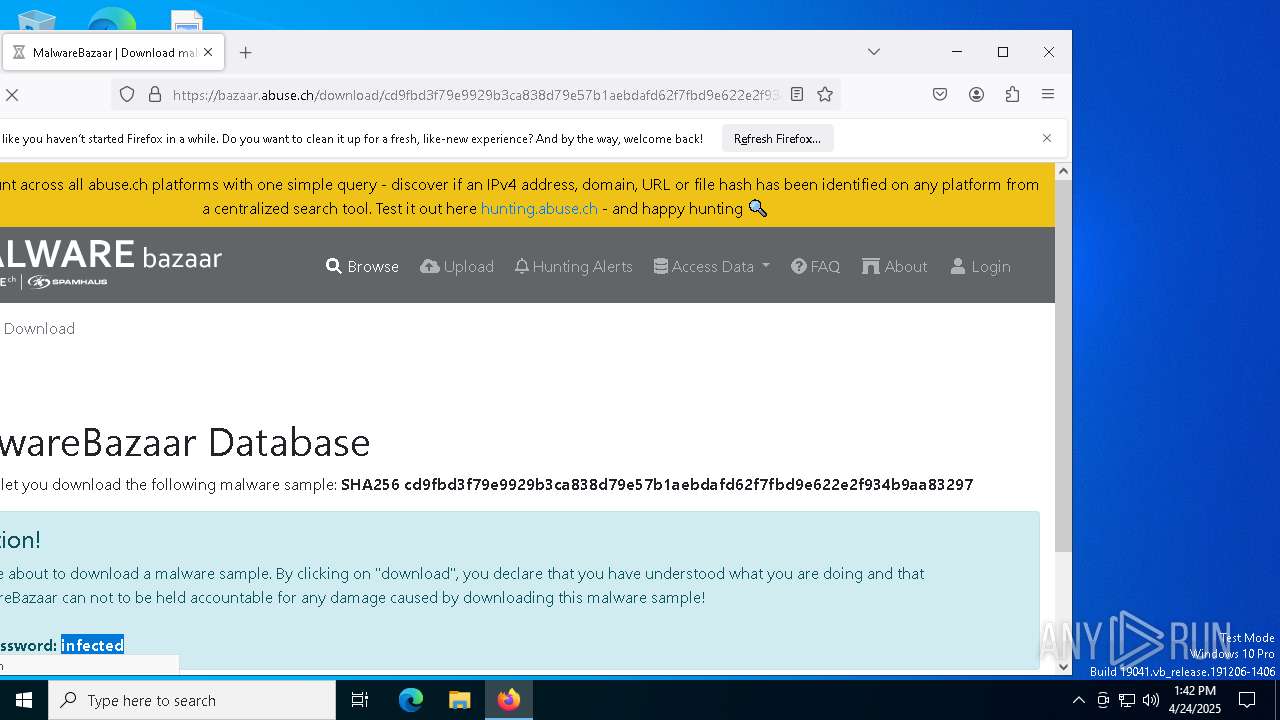Open the extensions puzzle icon

click(1012, 94)
